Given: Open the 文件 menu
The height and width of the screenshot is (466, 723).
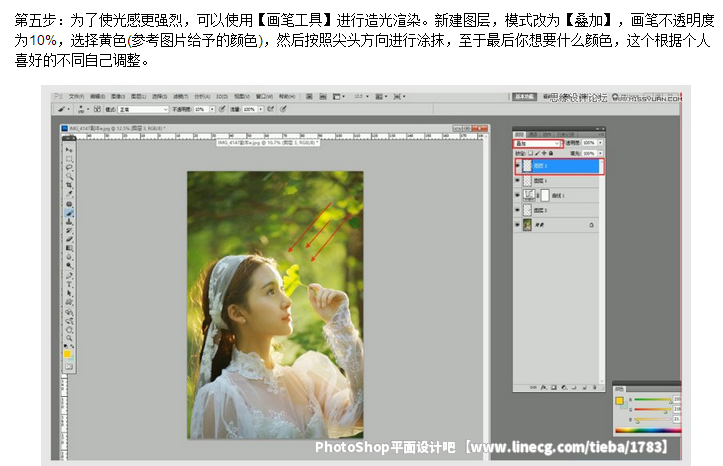Looking at the screenshot, I should [x=77, y=97].
